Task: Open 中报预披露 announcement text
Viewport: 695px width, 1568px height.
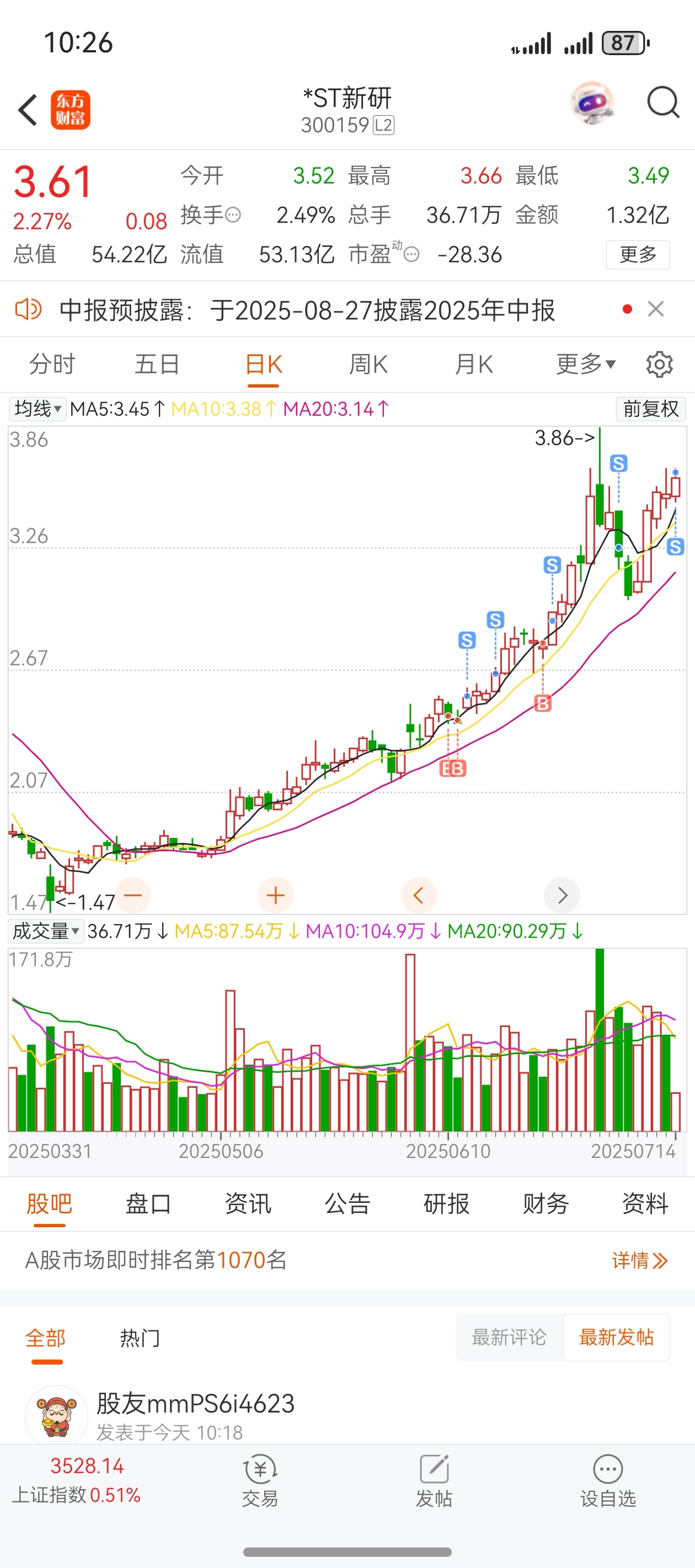Action: click(307, 310)
